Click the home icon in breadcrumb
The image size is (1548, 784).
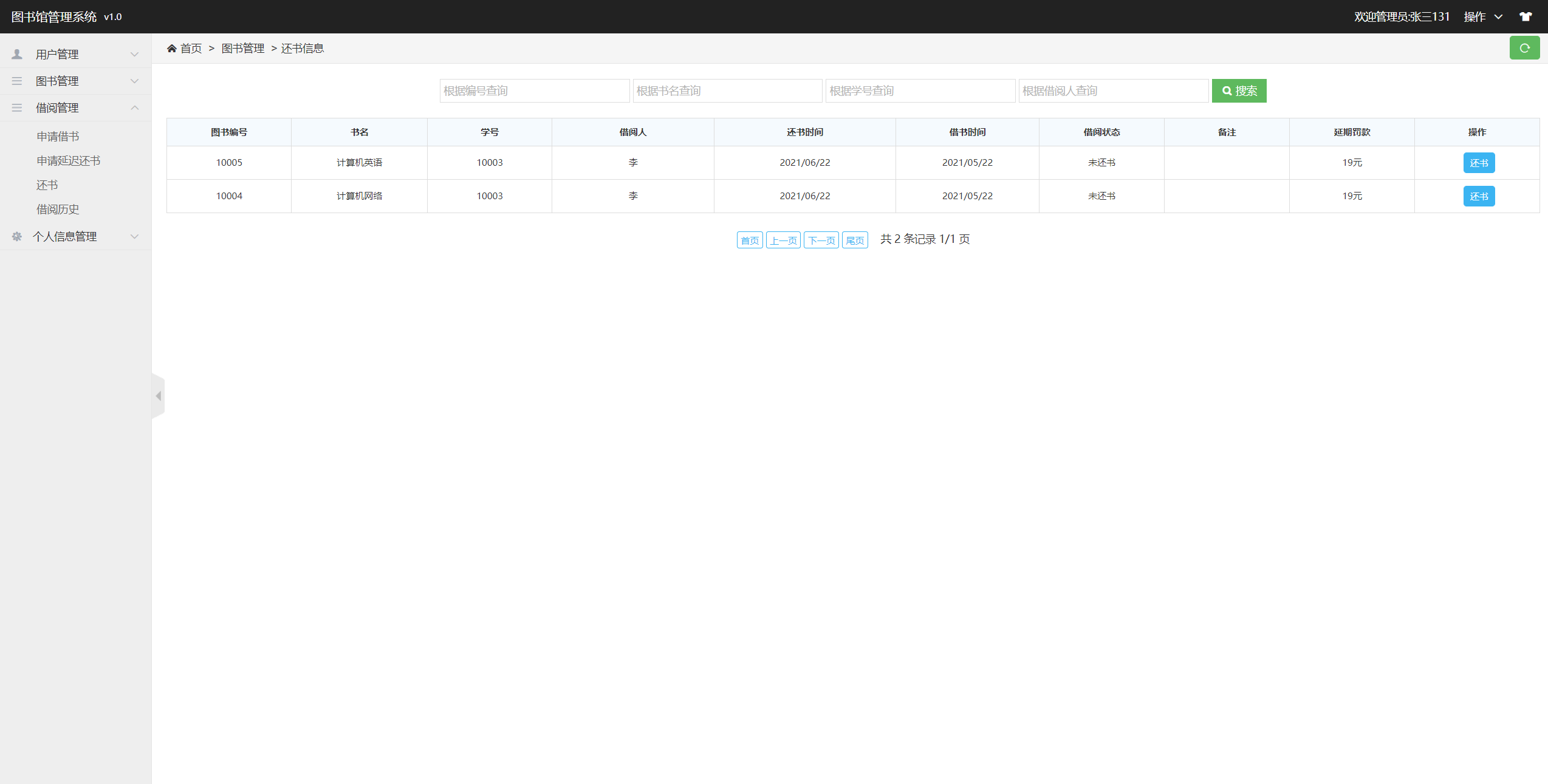coord(172,49)
